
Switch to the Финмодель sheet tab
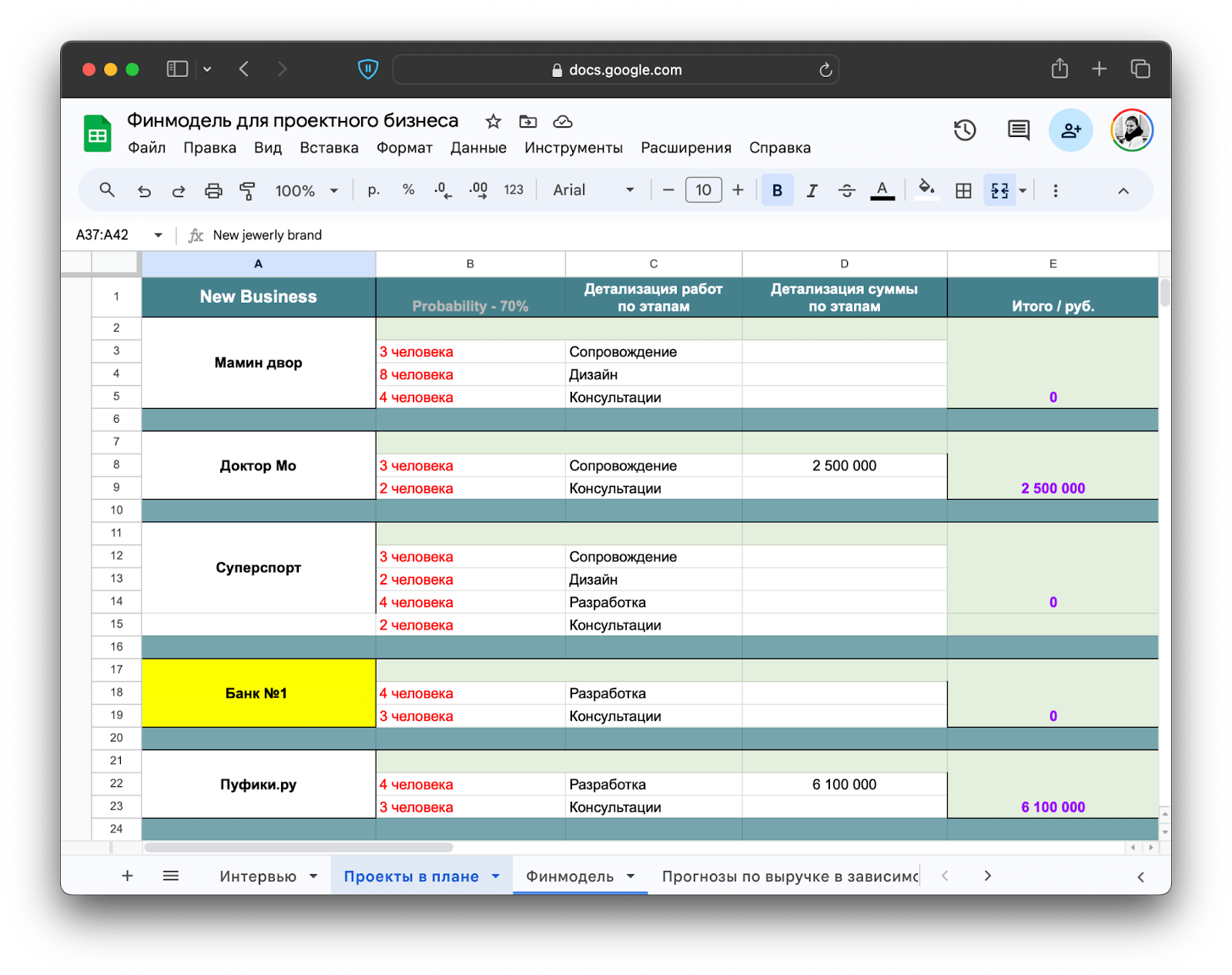(x=570, y=876)
